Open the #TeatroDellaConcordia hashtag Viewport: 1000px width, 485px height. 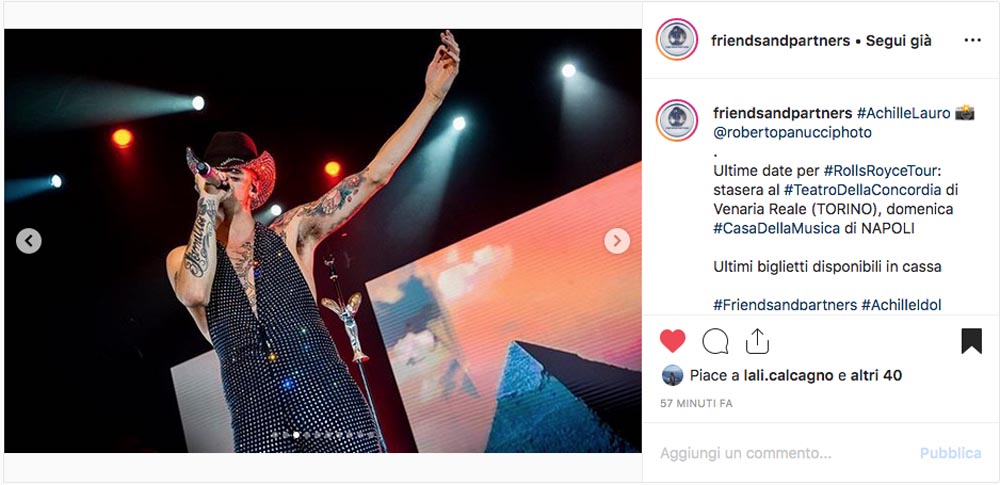(x=871, y=190)
